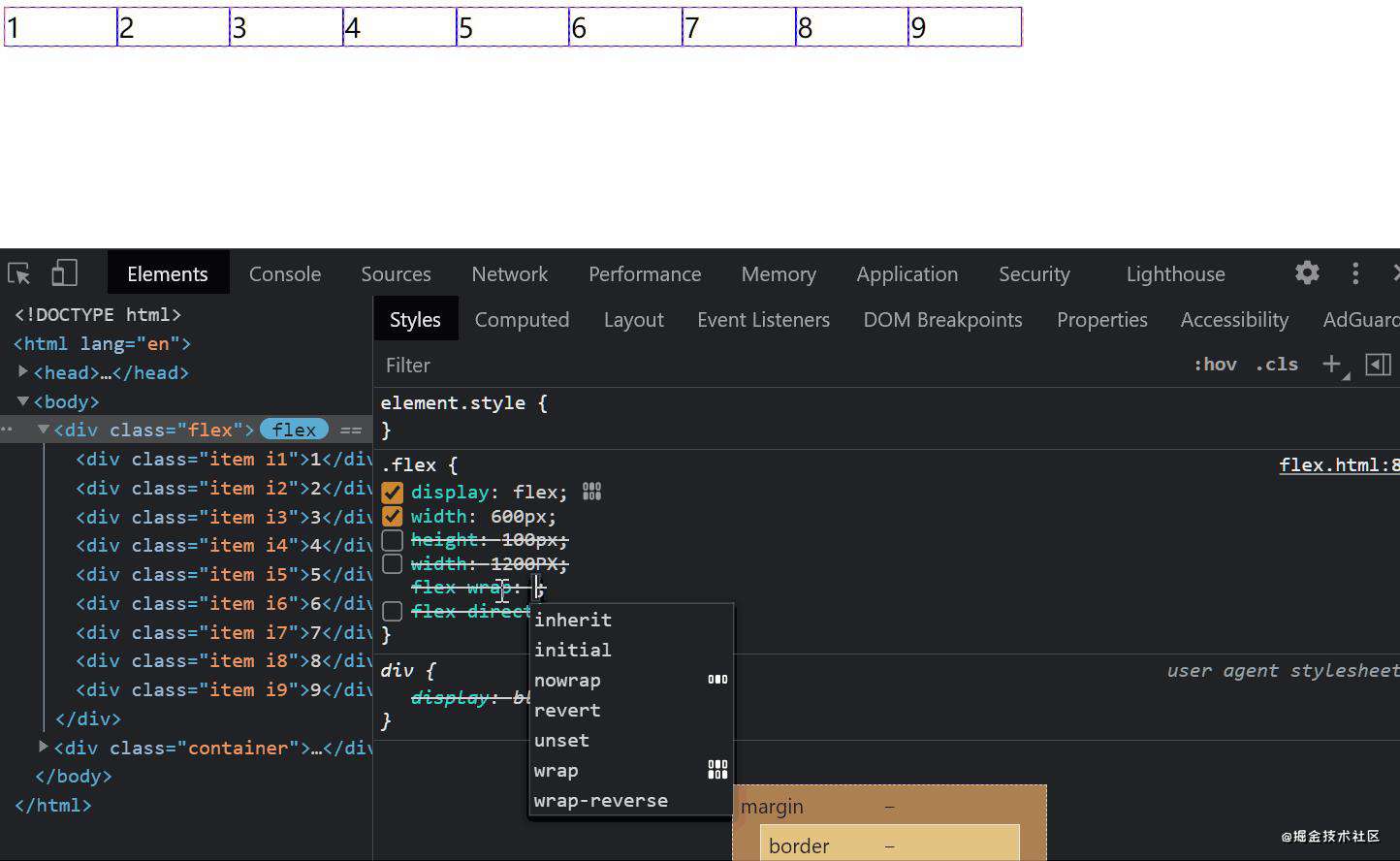This screenshot has height=861, width=1400.
Task: Open the Security tab
Action: (x=1034, y=273)
